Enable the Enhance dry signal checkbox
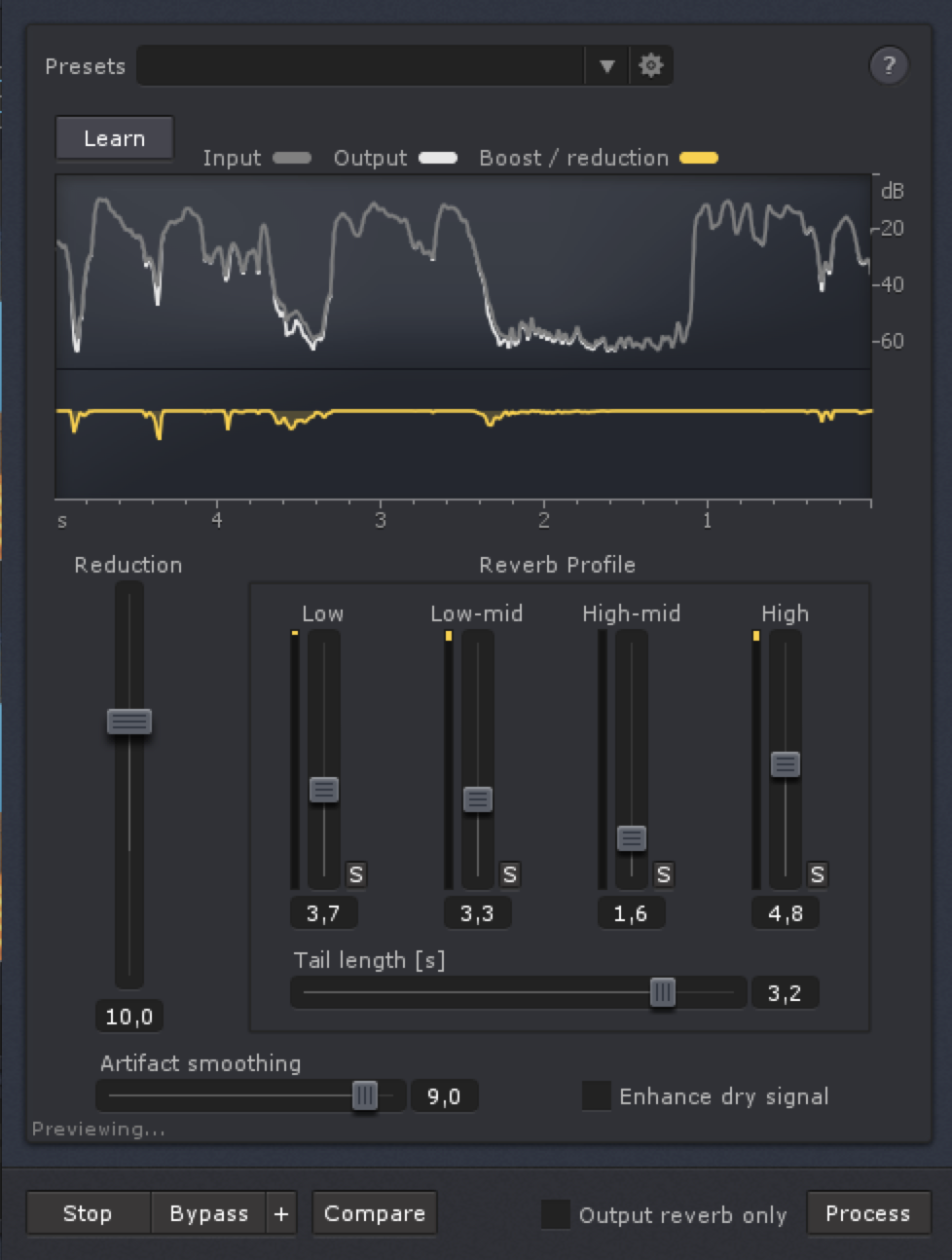Viewport: 952px width, 1260px height. (596, 1095)
